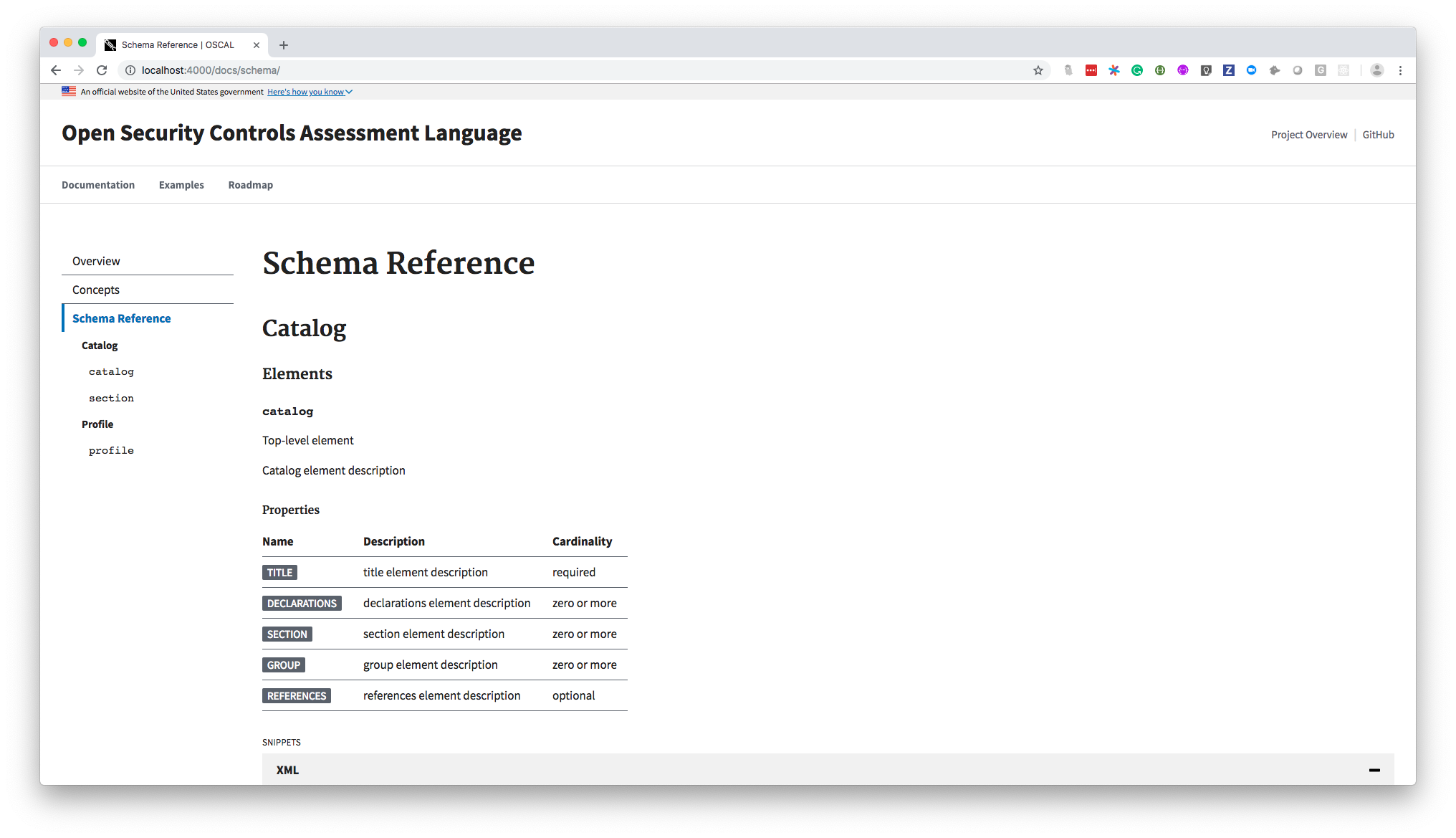Click the GitHub link in header
The width and height of the screenshot is (1456, 838).
coord(1378,135)
